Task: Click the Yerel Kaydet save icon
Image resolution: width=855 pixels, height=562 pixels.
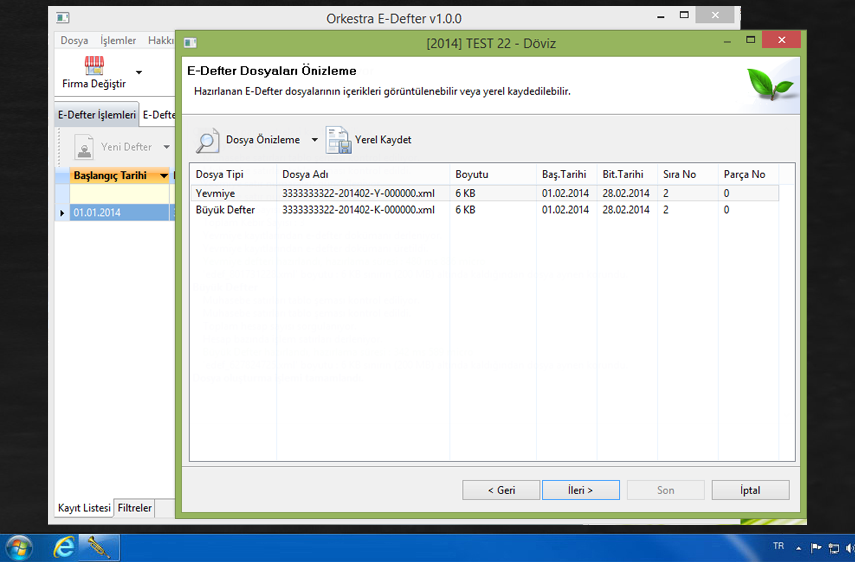Action: point(337,140)
